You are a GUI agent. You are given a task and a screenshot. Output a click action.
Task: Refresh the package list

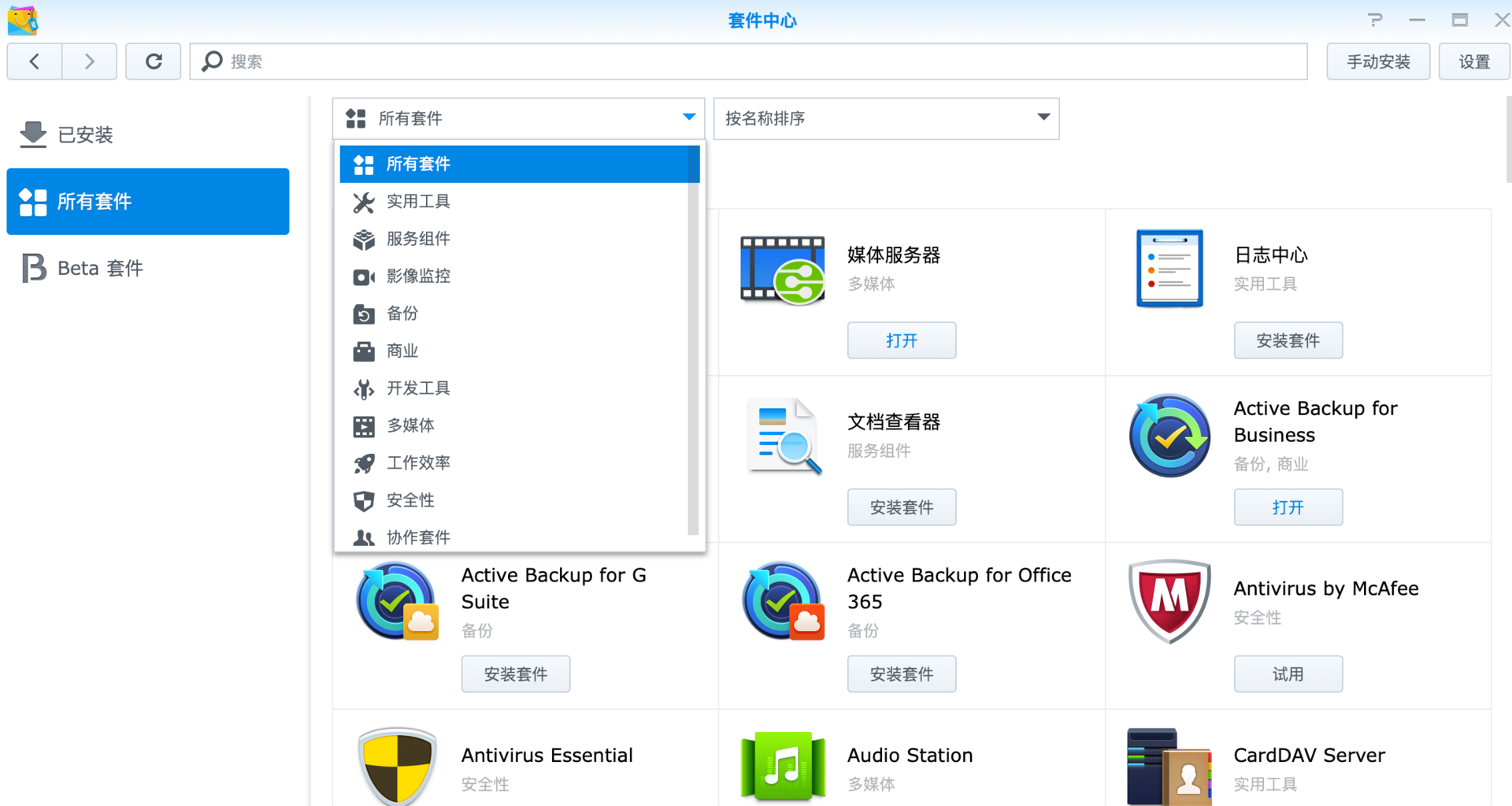coord(154,61)
